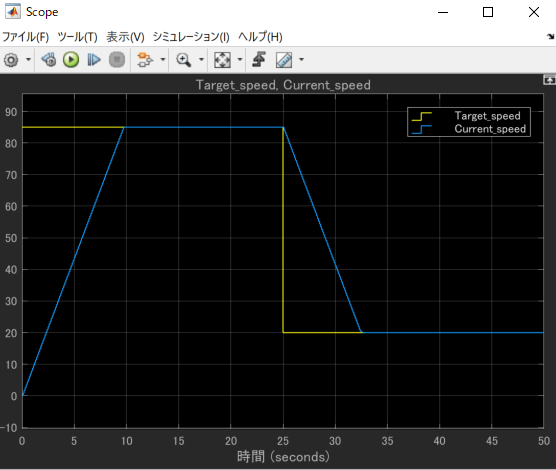The width and height of the screenshot is (556, 470).
Task: Click the MATLAB icon in the Scope title bar
Action: pyautogui.click(x=13, y=12)
